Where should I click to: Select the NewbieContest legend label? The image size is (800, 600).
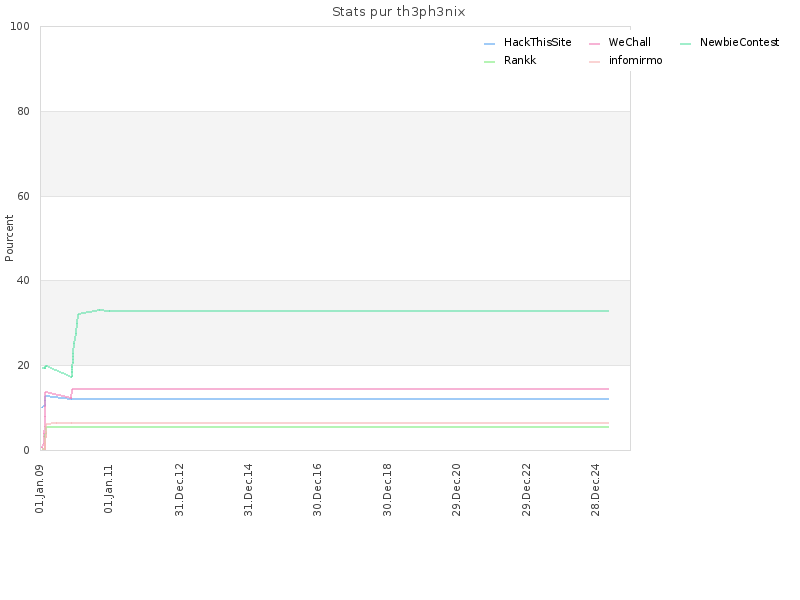(x=739, y=42)
